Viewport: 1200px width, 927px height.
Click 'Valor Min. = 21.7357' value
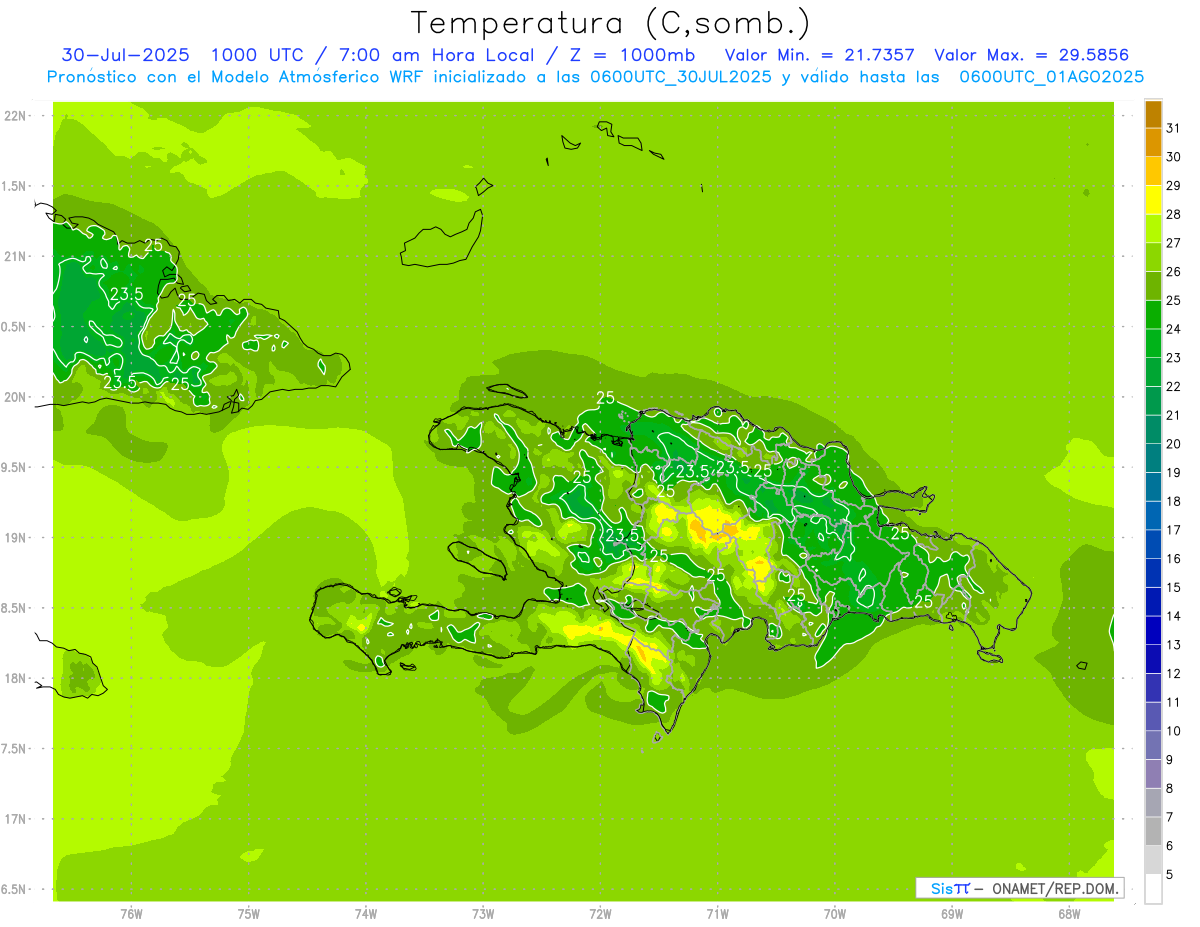coord(820,55)
